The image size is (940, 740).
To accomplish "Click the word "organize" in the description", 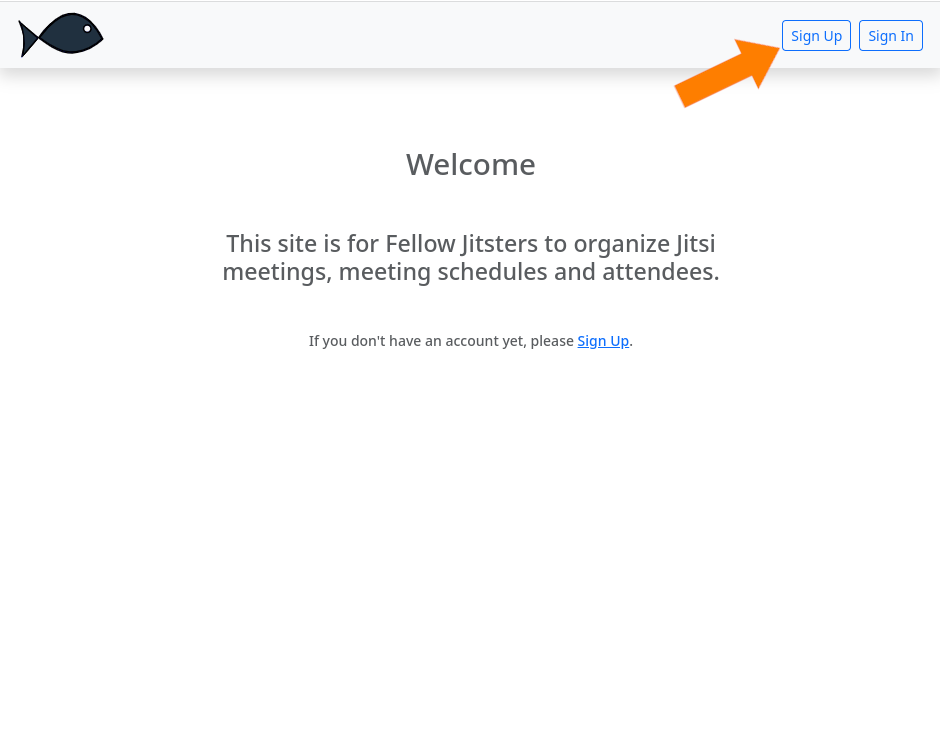I will click(x=610, y=244).
